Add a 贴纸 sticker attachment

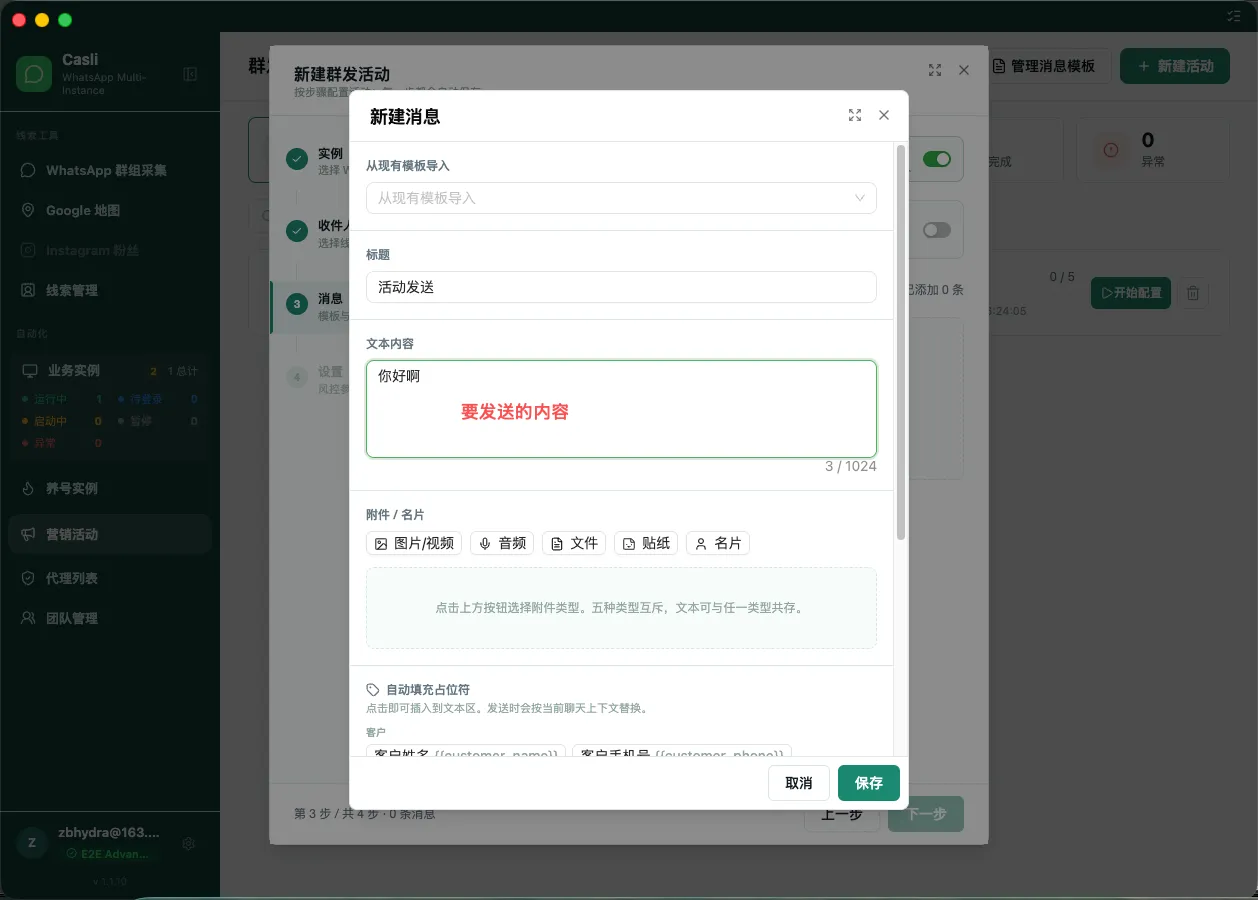646,543
